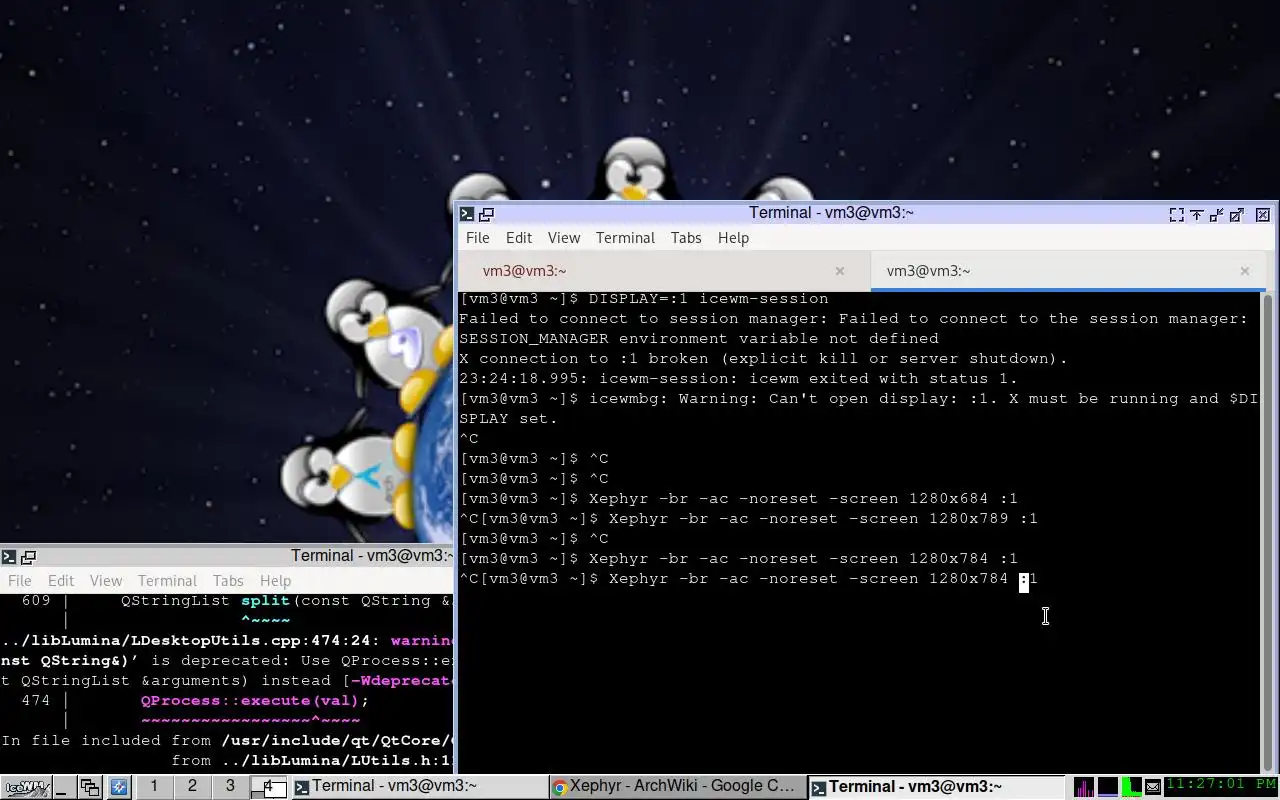This screenshot has width=1280, height=800.
Task: Click the roll-up icon on front Terminal titlebar
Action: tap(1197, 214)
